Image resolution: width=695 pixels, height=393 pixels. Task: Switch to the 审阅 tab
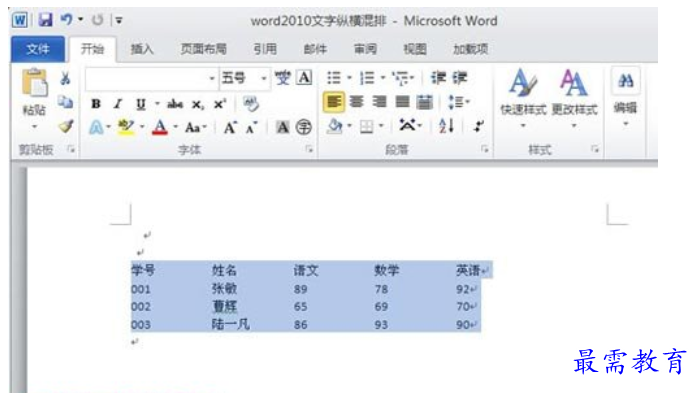coord(365,49)
